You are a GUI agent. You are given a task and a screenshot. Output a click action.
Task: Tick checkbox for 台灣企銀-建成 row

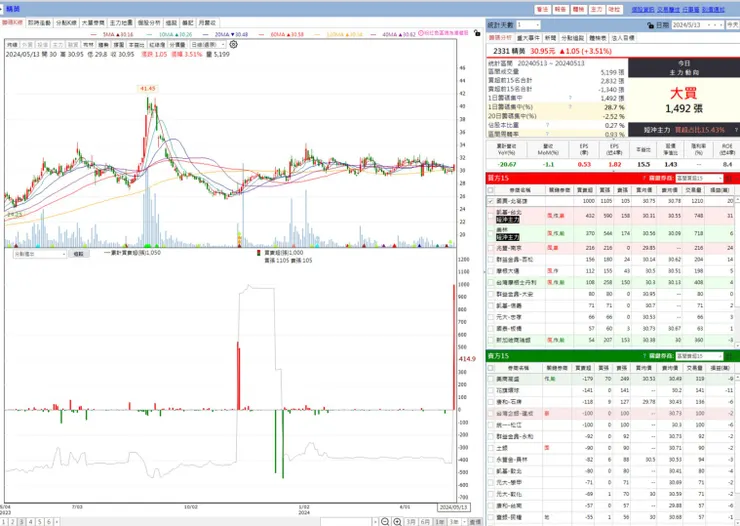[x=491, y=413]
